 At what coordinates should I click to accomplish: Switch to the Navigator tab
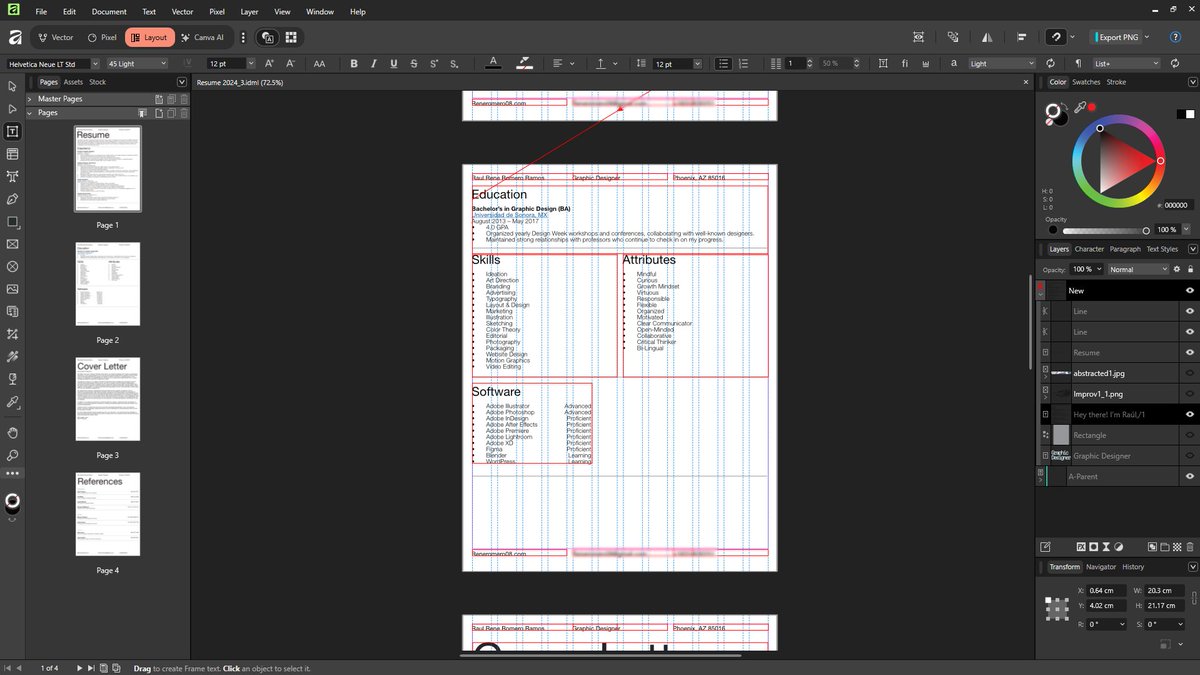(1101, 567)
